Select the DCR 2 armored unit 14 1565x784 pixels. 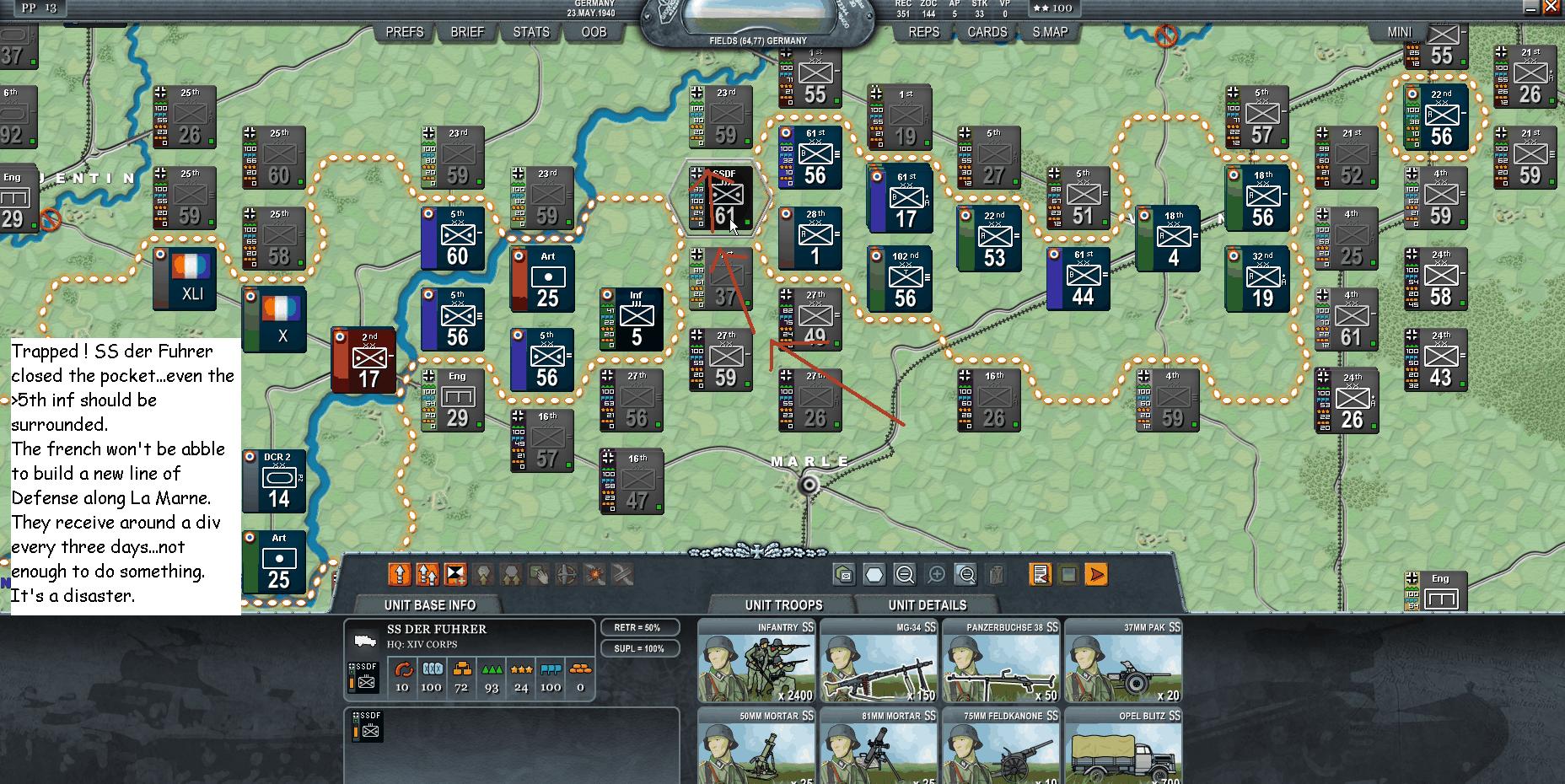pyautogui.click(x=274, y=481)
